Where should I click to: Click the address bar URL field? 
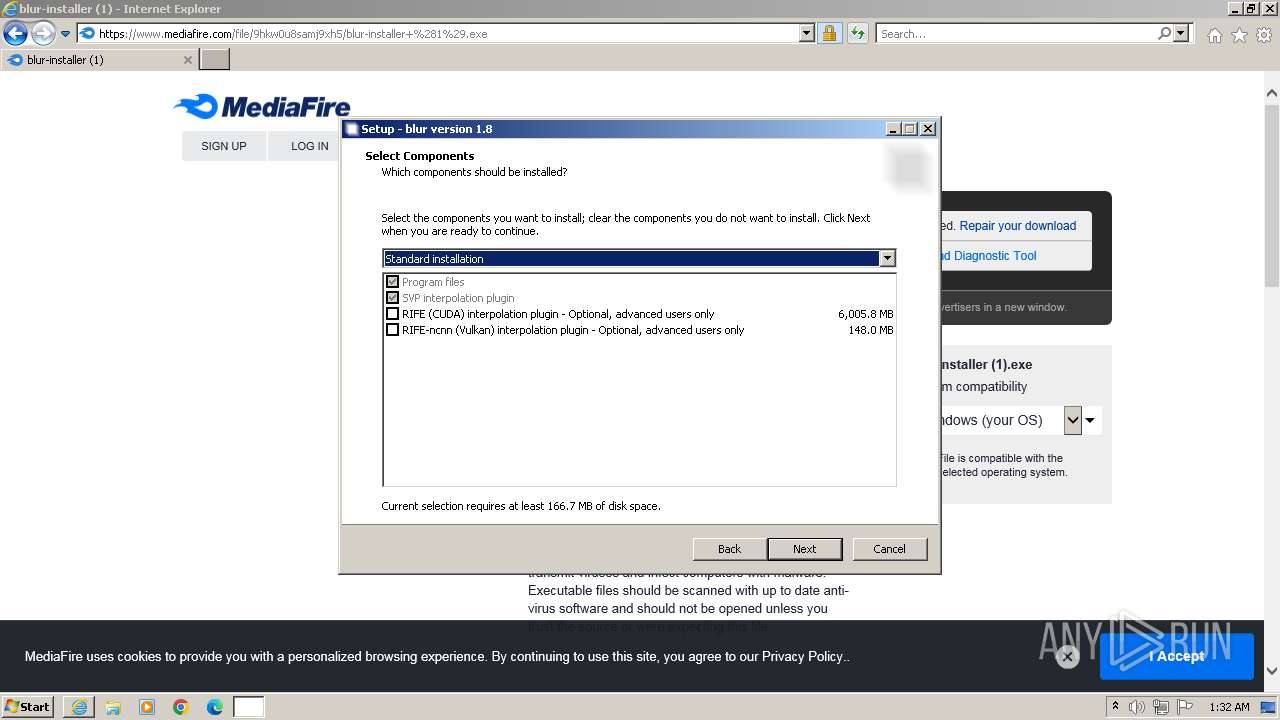(x=447, y=33)
